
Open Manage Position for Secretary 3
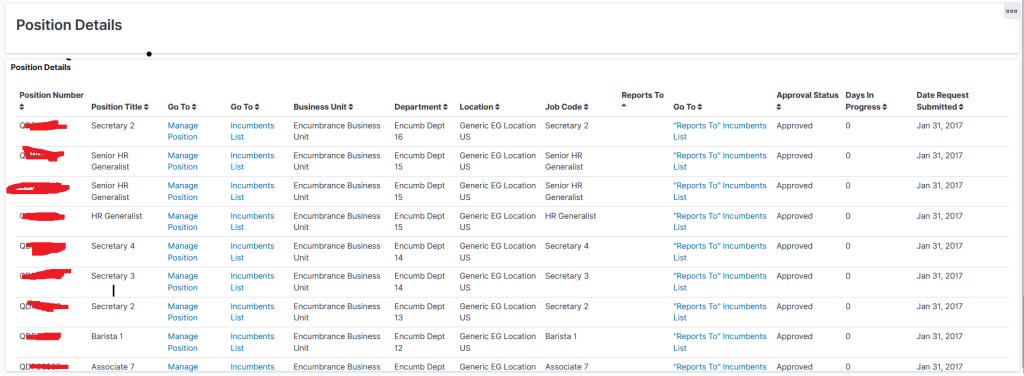pyautogui.click(x=183, y=281)
